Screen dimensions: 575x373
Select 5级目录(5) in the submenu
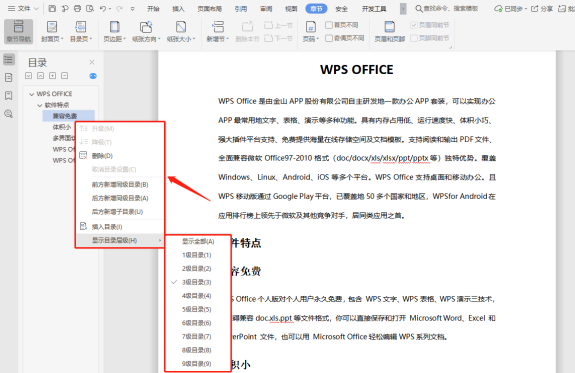[x=198, y=309]
